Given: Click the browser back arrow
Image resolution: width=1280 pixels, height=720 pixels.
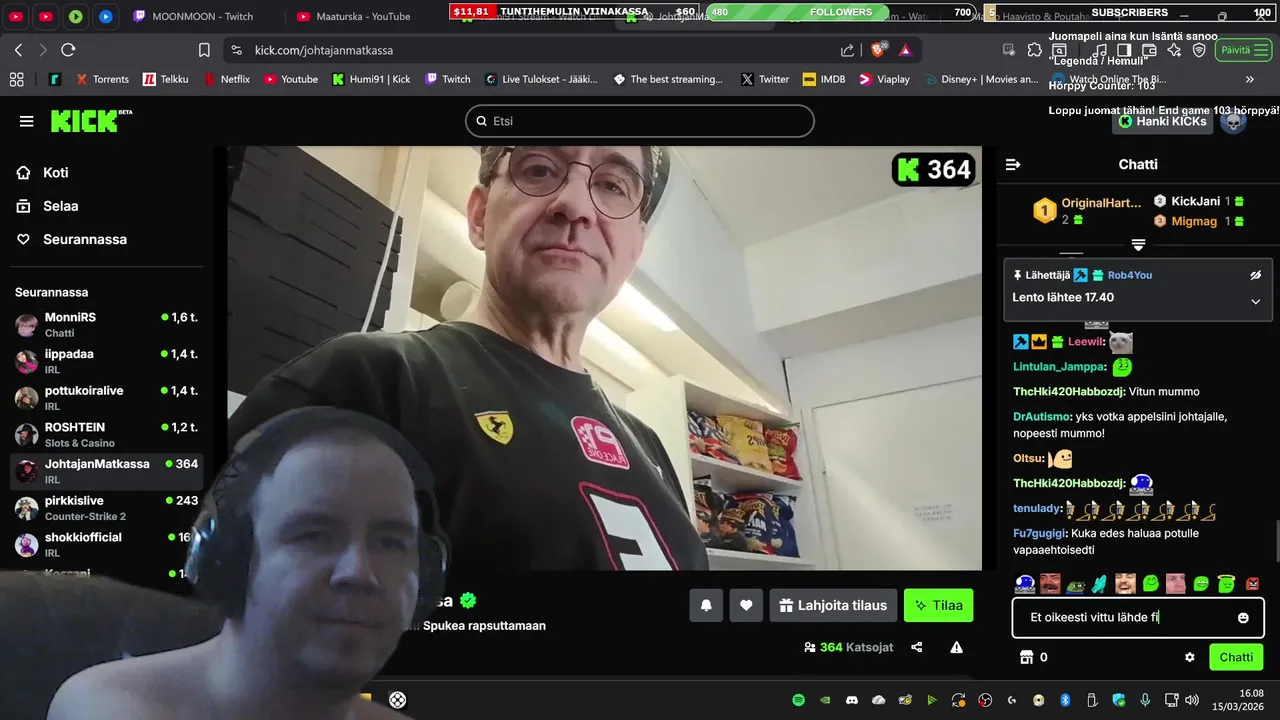Looking at the screenshot, I should [18, 50].
